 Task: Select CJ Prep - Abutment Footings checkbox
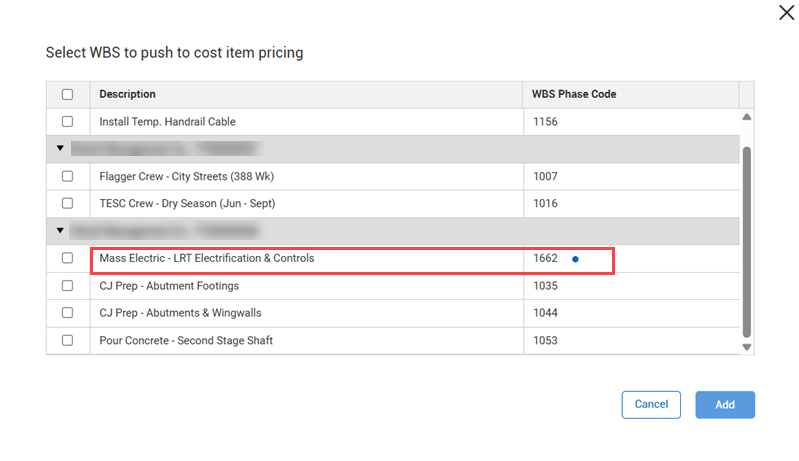[68, 286]
